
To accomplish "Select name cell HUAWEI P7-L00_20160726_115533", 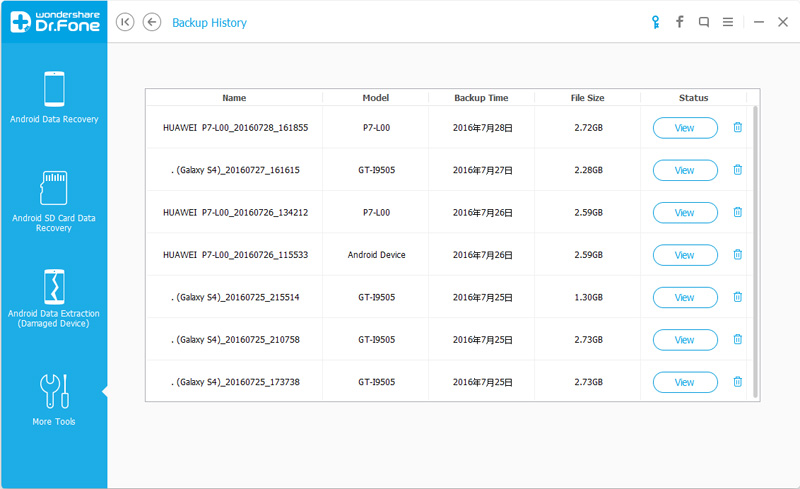I will tap(235, 255).
